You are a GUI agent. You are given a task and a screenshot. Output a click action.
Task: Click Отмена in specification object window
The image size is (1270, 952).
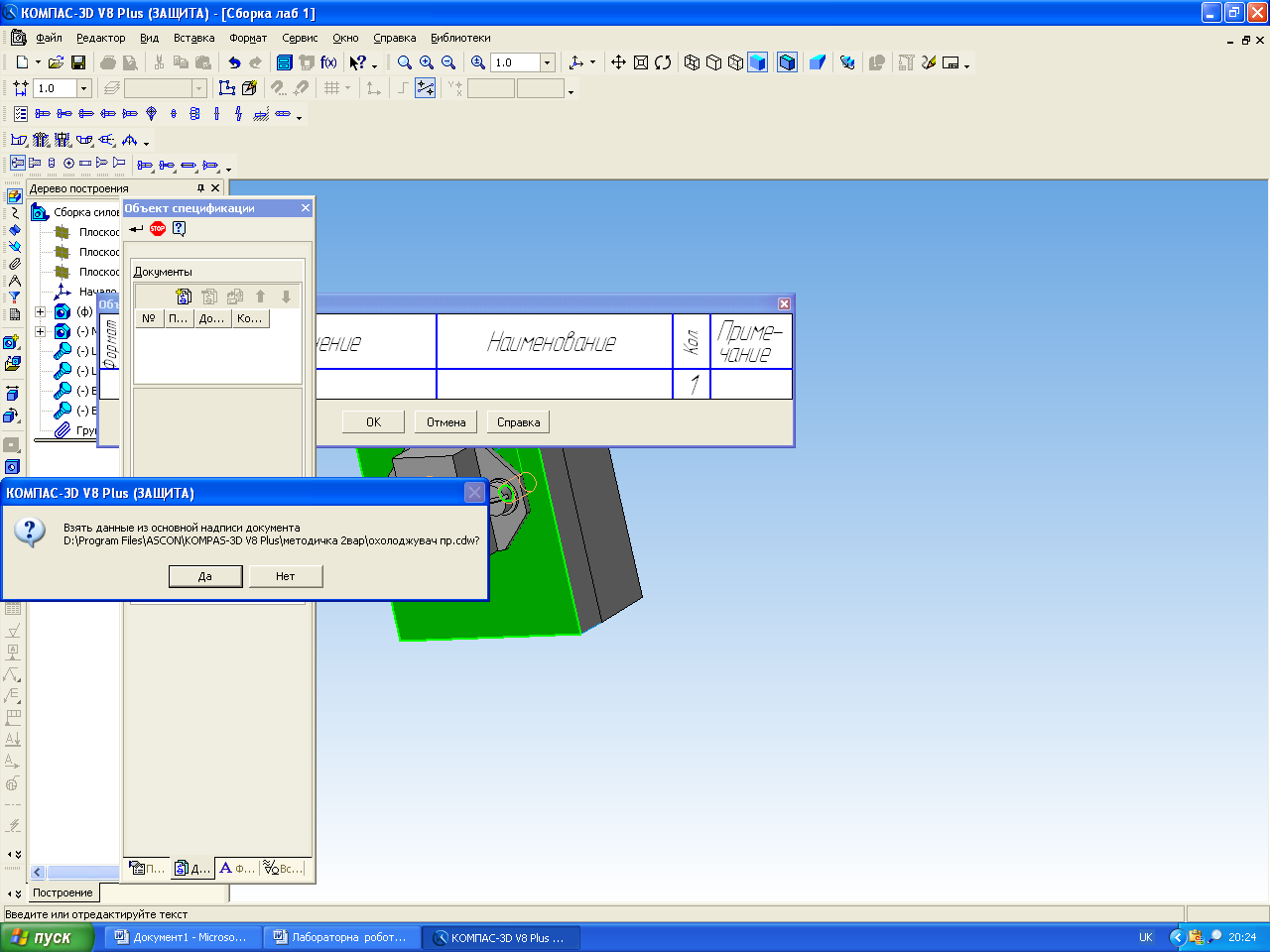click(446, 422)
